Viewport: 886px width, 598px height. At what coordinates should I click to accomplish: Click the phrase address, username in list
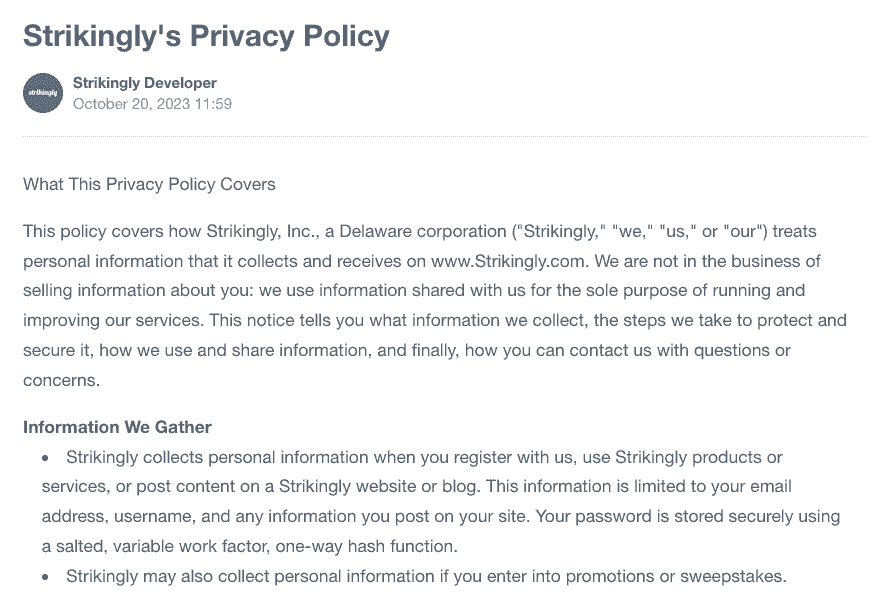tap(116, 517)
